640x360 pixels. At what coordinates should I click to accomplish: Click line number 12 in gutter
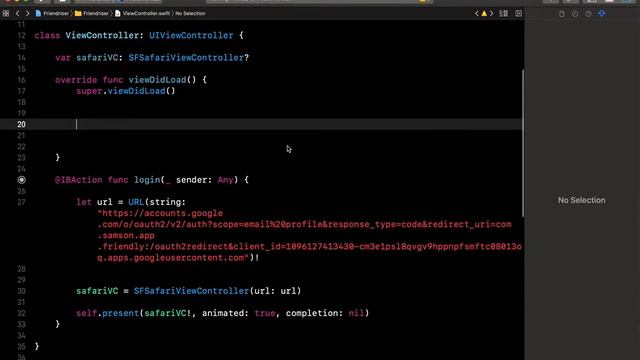click(21, 36)
